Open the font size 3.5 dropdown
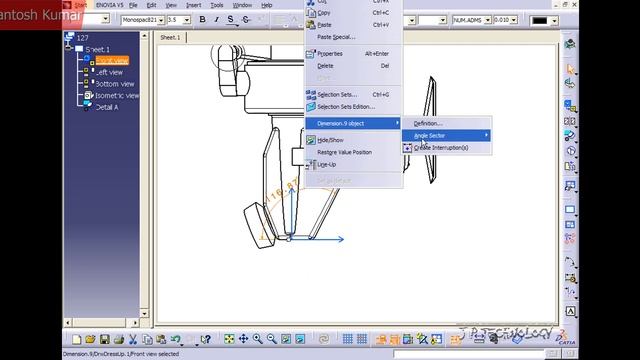This screenshot has width=640, height=360. coord(187,20)
